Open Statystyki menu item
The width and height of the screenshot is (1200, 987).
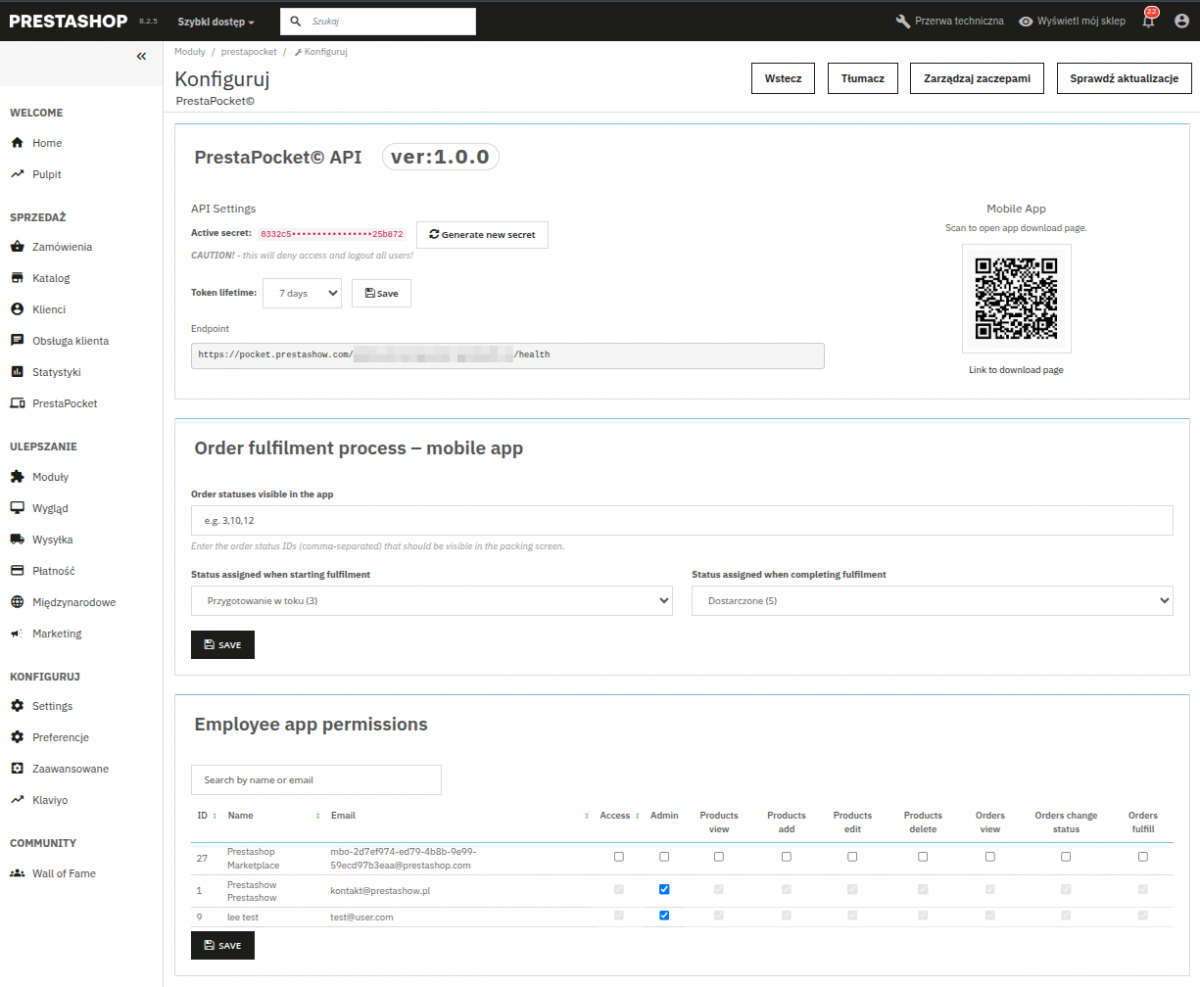56,372
